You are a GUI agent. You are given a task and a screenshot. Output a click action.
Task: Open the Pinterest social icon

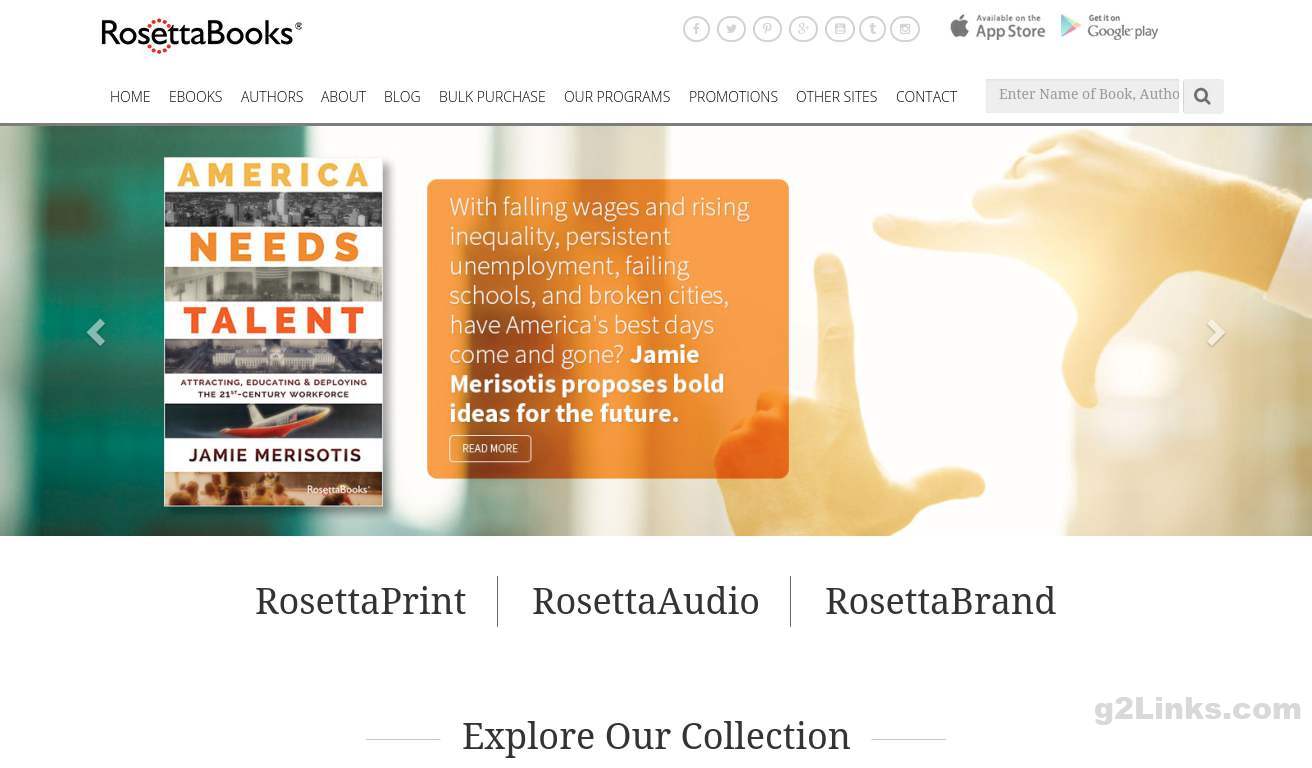point(767,29)
